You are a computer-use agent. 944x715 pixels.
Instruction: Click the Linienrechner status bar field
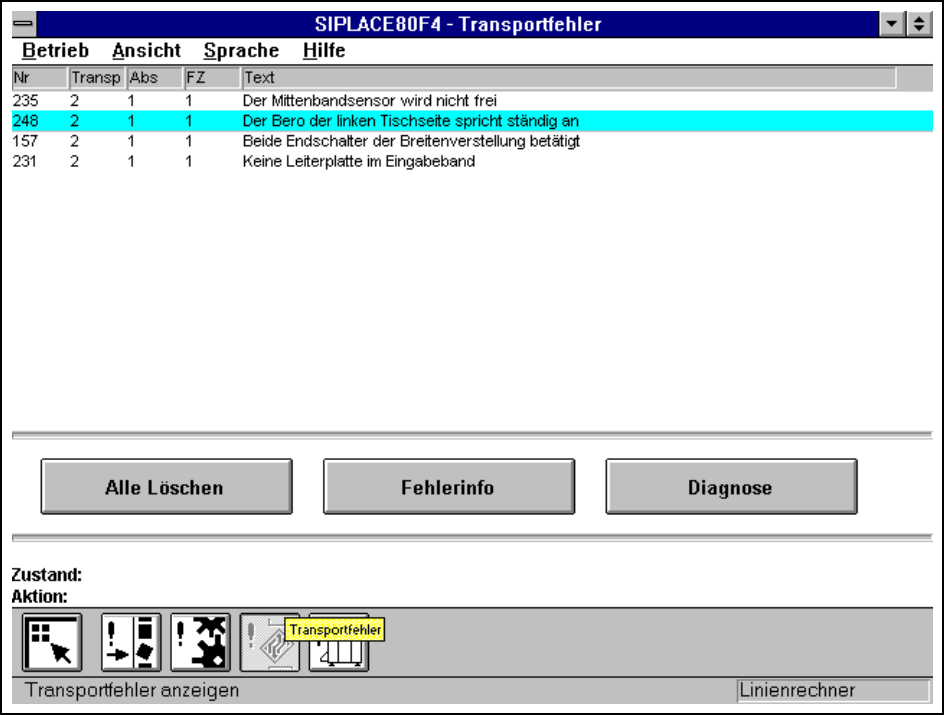pyautogui.click(x=833, y=690)
